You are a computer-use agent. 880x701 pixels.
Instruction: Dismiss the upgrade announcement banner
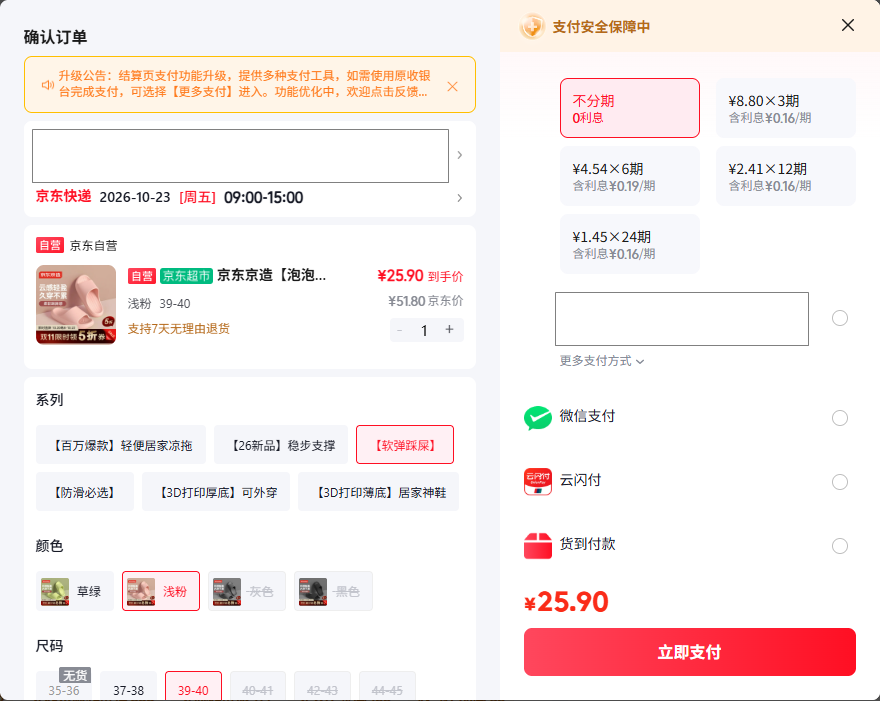[x=452, y=86]
